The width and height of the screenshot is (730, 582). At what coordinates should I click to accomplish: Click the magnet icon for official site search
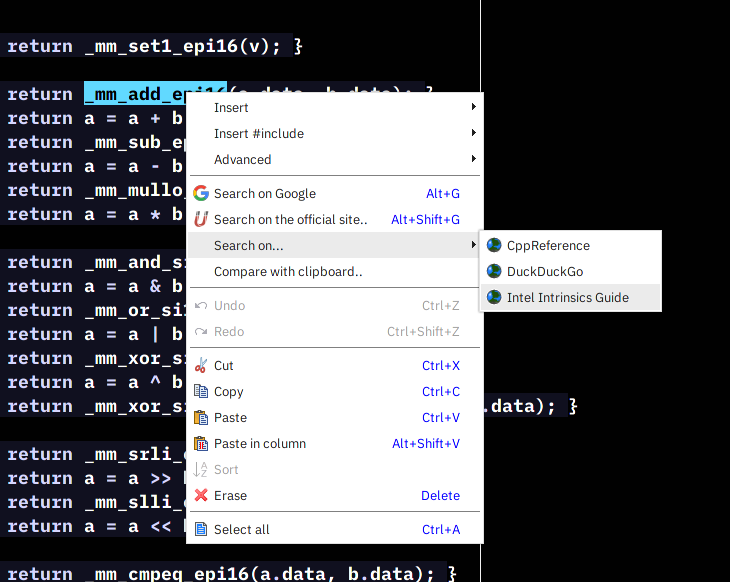coord(201,220)
